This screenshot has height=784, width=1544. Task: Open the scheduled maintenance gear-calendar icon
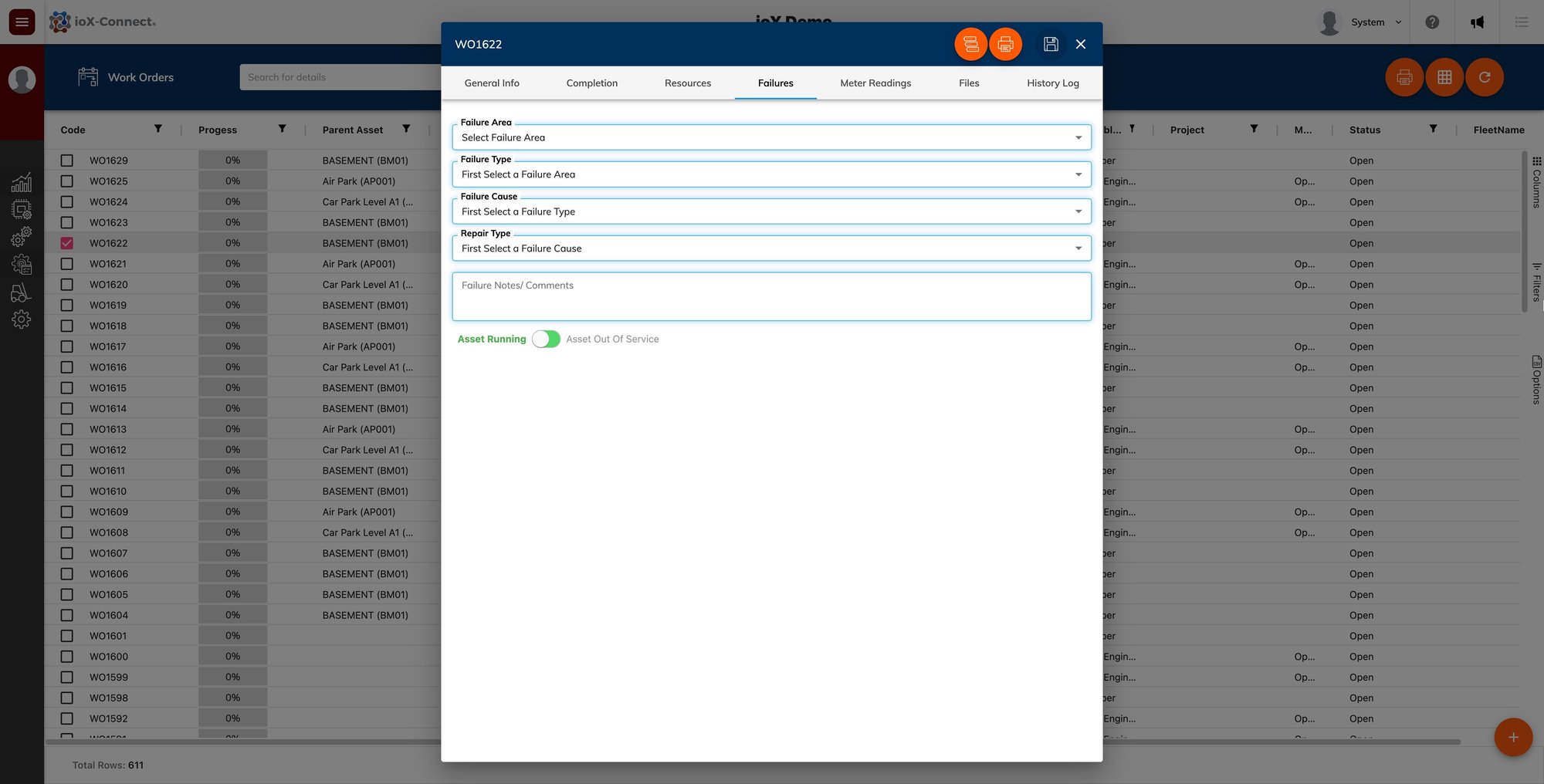pos(22,265)
